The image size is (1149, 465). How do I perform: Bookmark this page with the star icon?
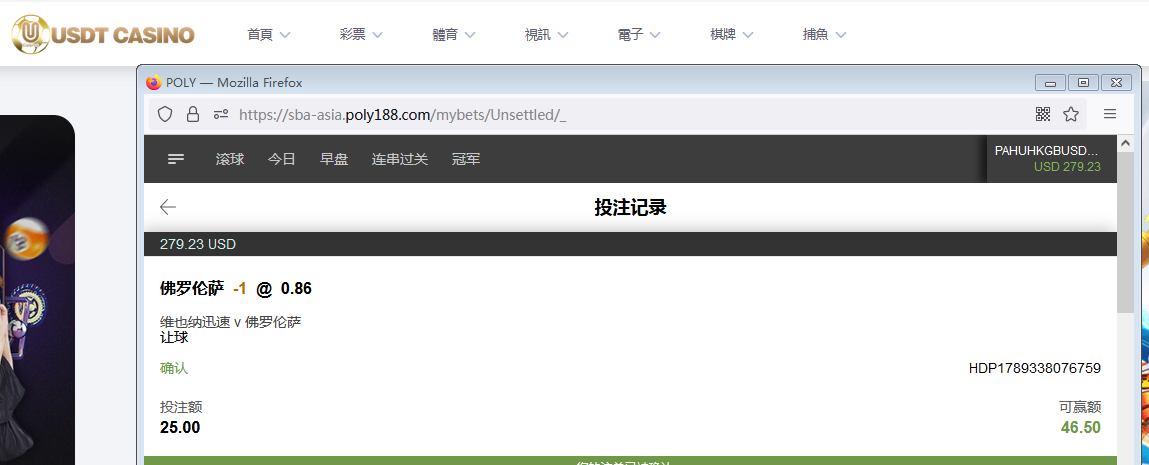pyautogui.click(x=1071, y=114)
